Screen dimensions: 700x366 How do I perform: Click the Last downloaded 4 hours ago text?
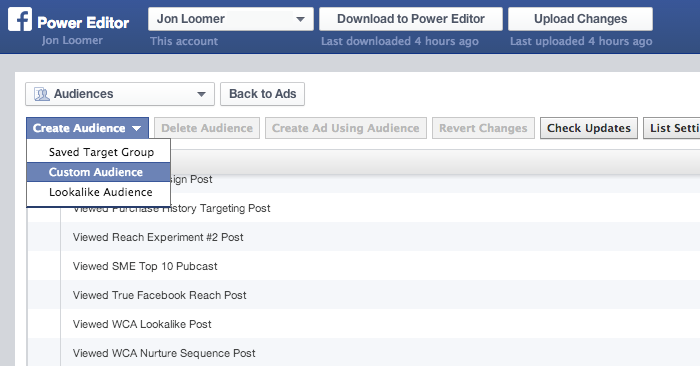[x=400, y=42]
